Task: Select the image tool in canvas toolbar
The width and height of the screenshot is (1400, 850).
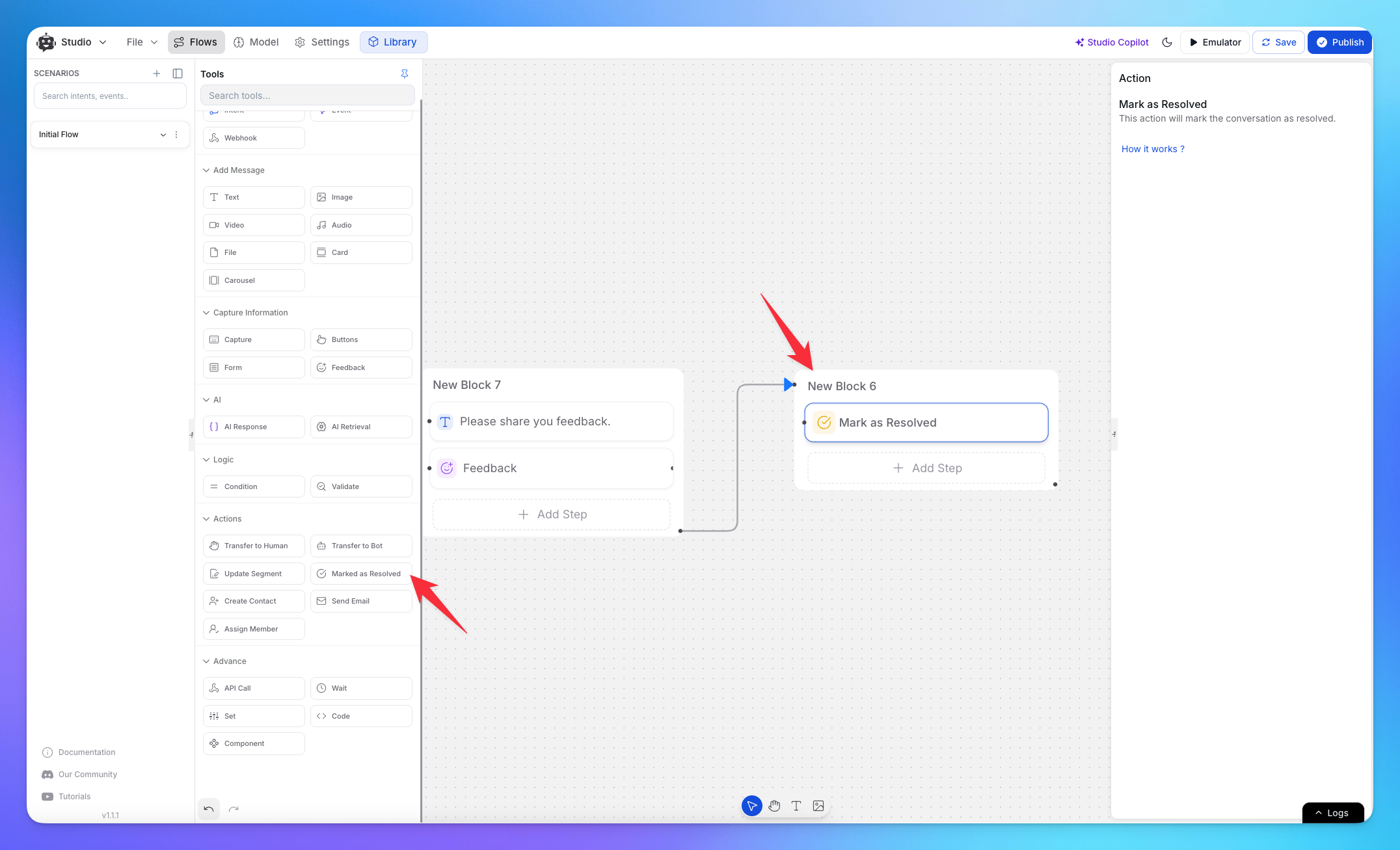Action: pyautogui.click(x=818, y=806)
